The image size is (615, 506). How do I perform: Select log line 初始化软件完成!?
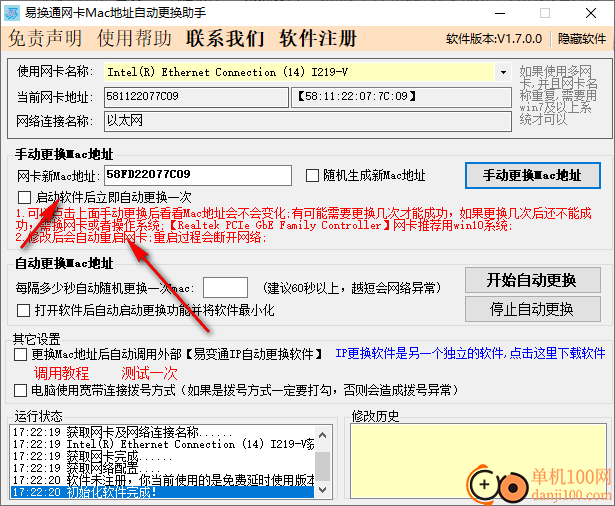click(x=162, y=492)
